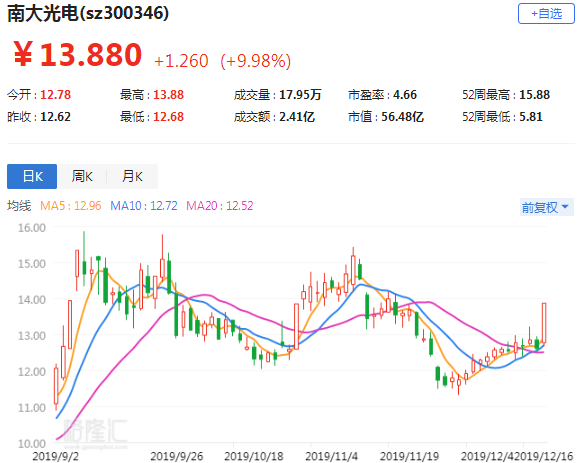Add stock to watchlist with +自选 button
Viewport: 588px width, 463px height.
pos(546,14)
